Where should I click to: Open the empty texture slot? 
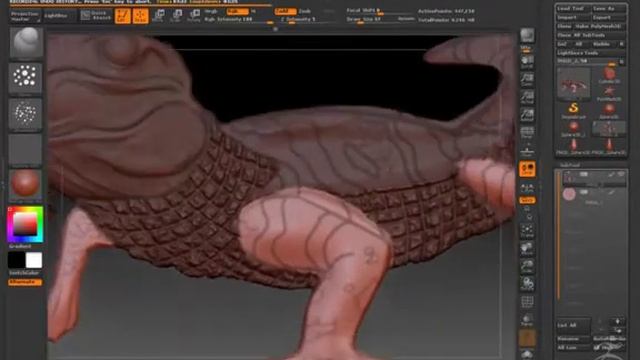click(x=25, y=150)
